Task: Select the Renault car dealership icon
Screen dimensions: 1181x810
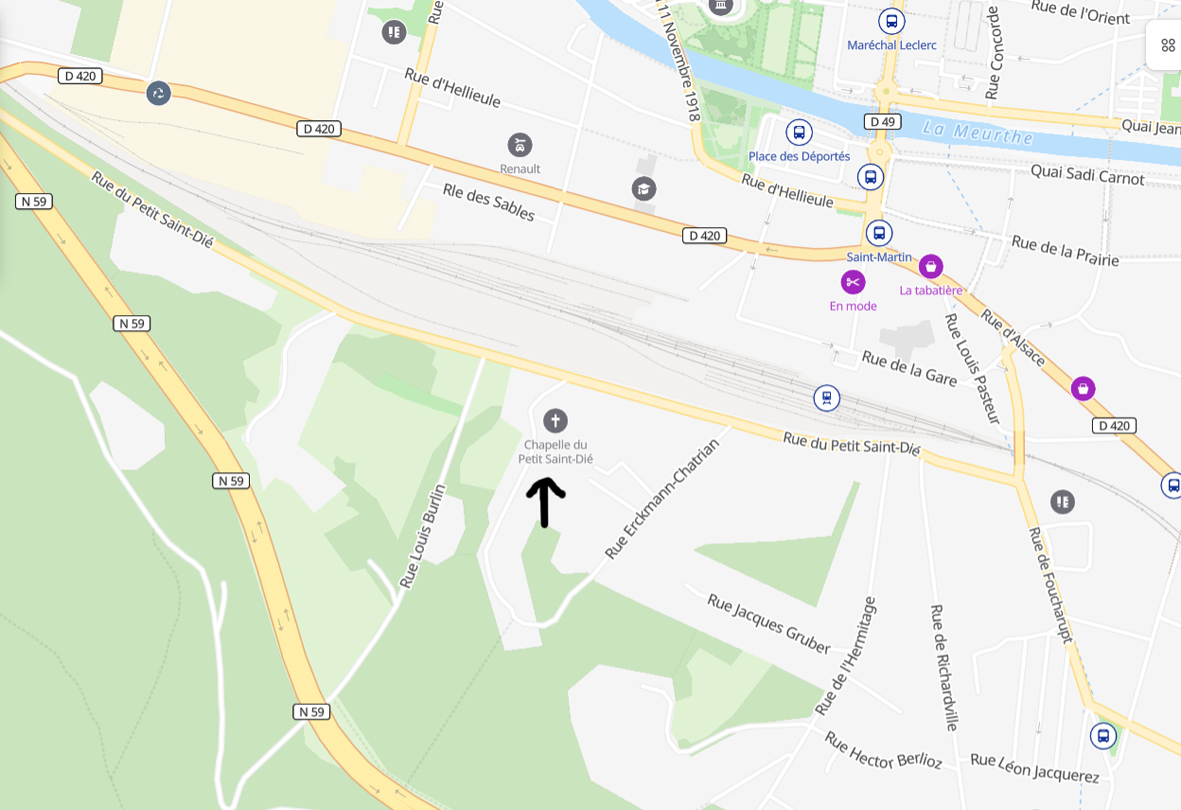Action: [520, 145]
